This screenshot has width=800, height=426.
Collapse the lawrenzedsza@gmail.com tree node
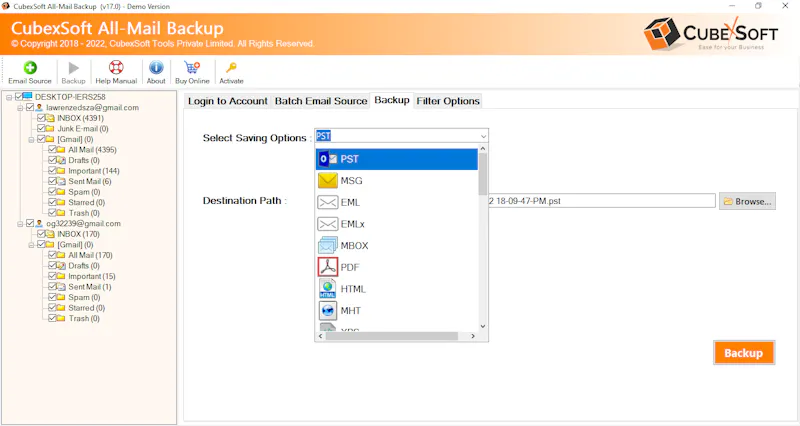[20, 108]
